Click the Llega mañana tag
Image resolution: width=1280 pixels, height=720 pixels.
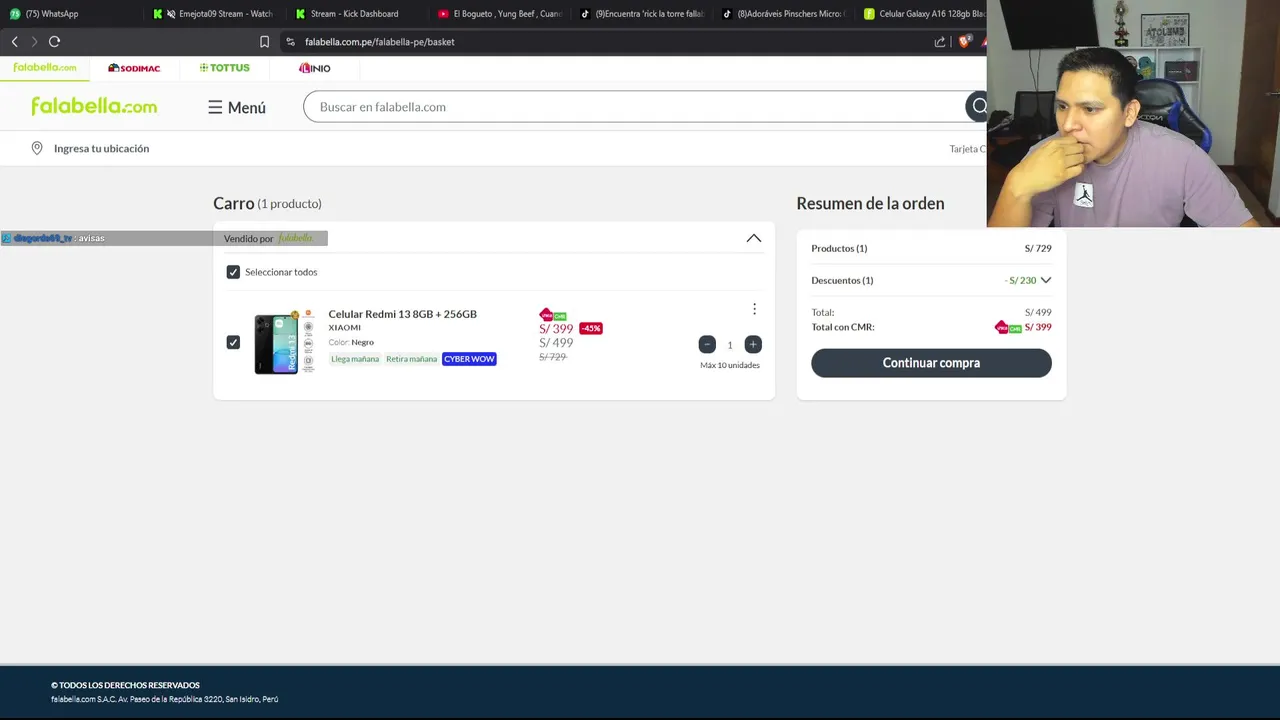click(355, 359)
